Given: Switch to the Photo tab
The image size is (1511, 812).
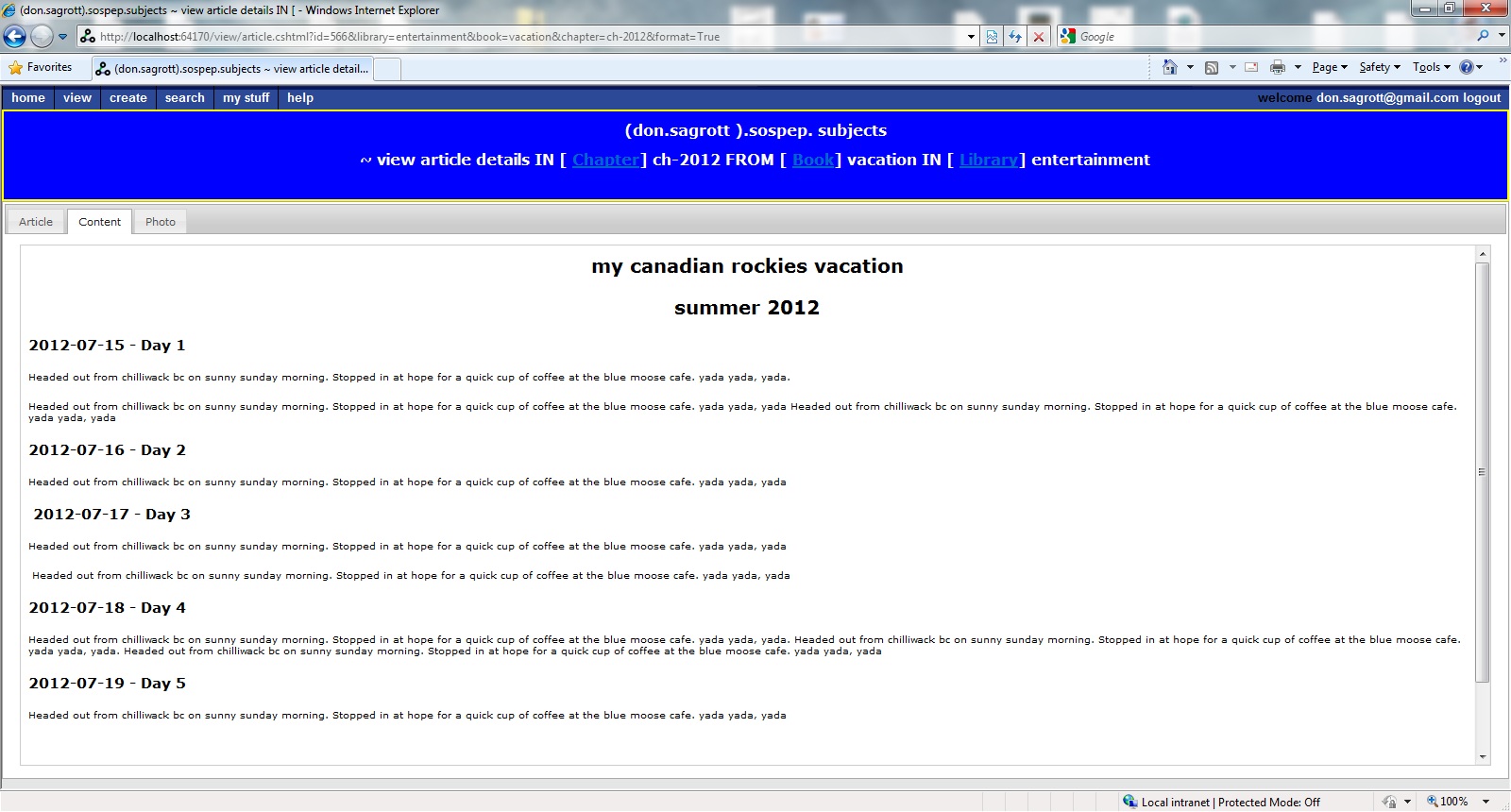Looking at the screenshot, I should [x=161, y=222].
